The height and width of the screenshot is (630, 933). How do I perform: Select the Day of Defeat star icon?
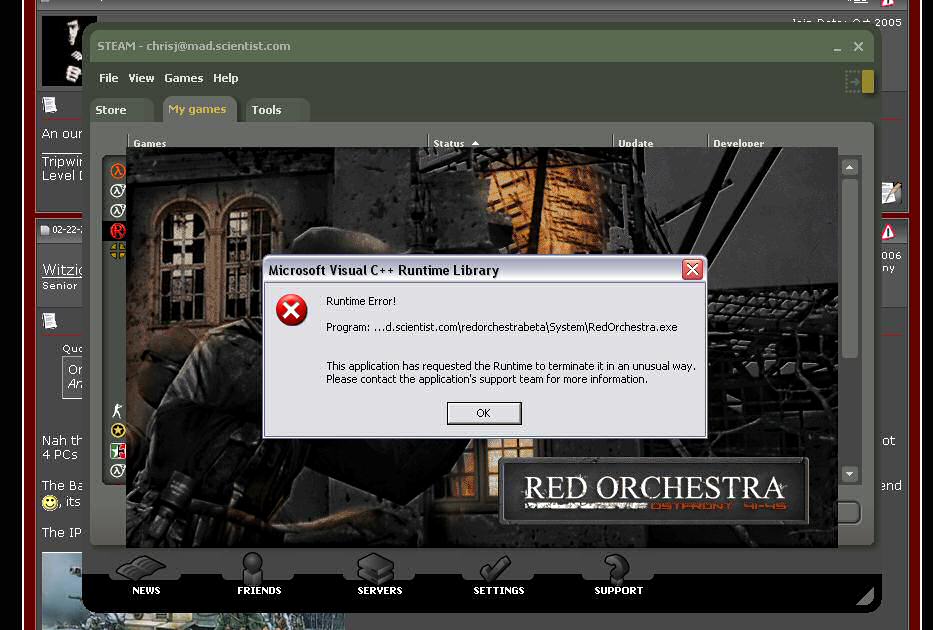point(118,431)
